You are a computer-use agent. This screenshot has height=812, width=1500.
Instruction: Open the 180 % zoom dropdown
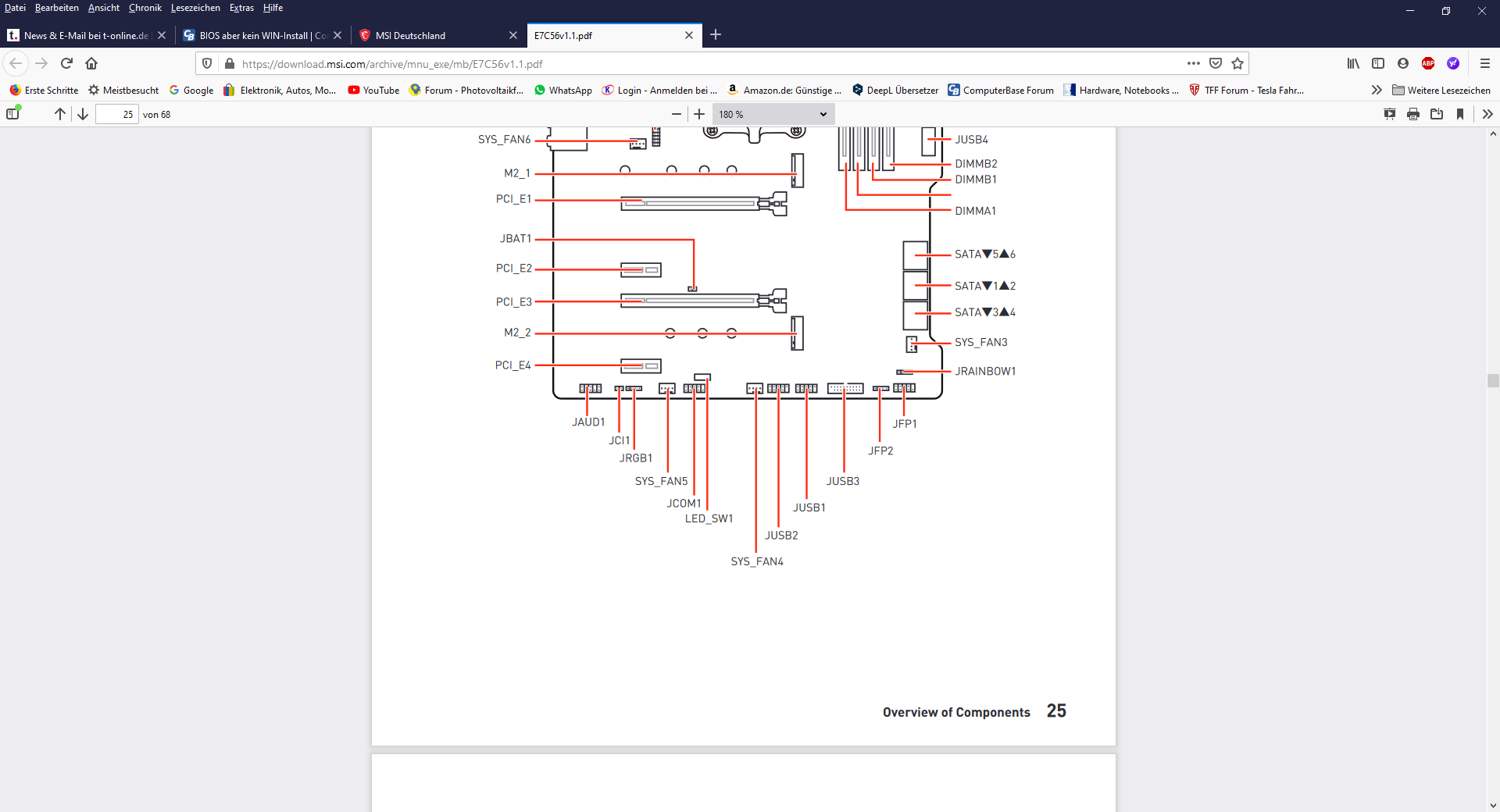(773, 114)
